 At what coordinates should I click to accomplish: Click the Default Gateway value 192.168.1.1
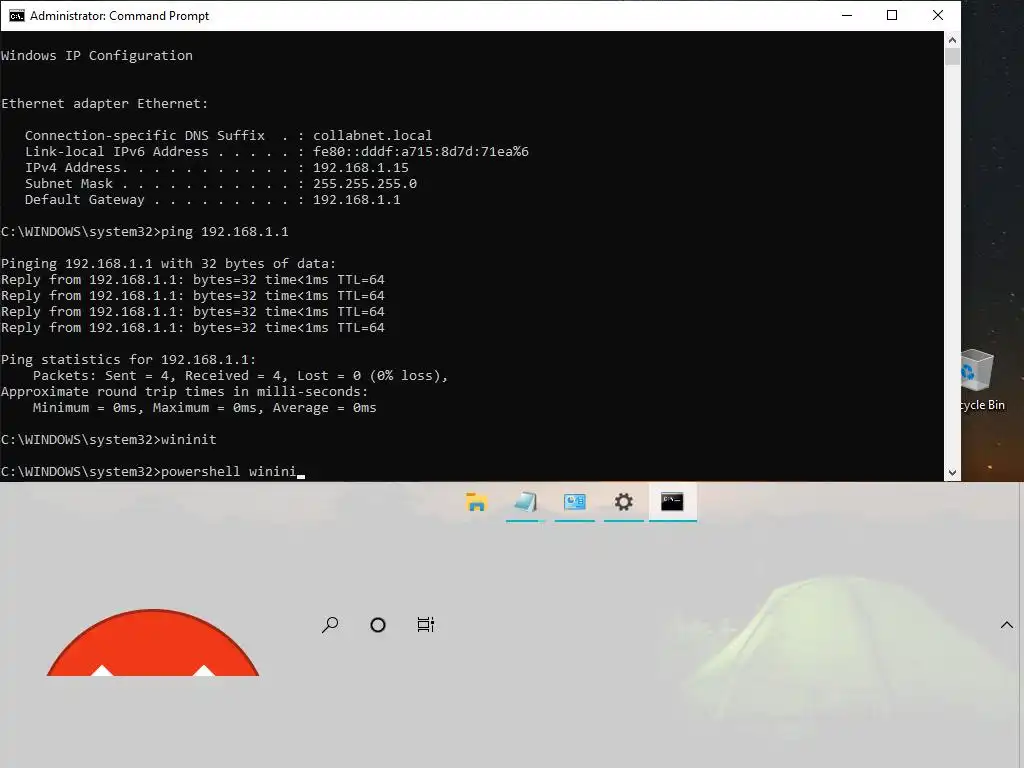pyautogui.click(x=357, y=200)
